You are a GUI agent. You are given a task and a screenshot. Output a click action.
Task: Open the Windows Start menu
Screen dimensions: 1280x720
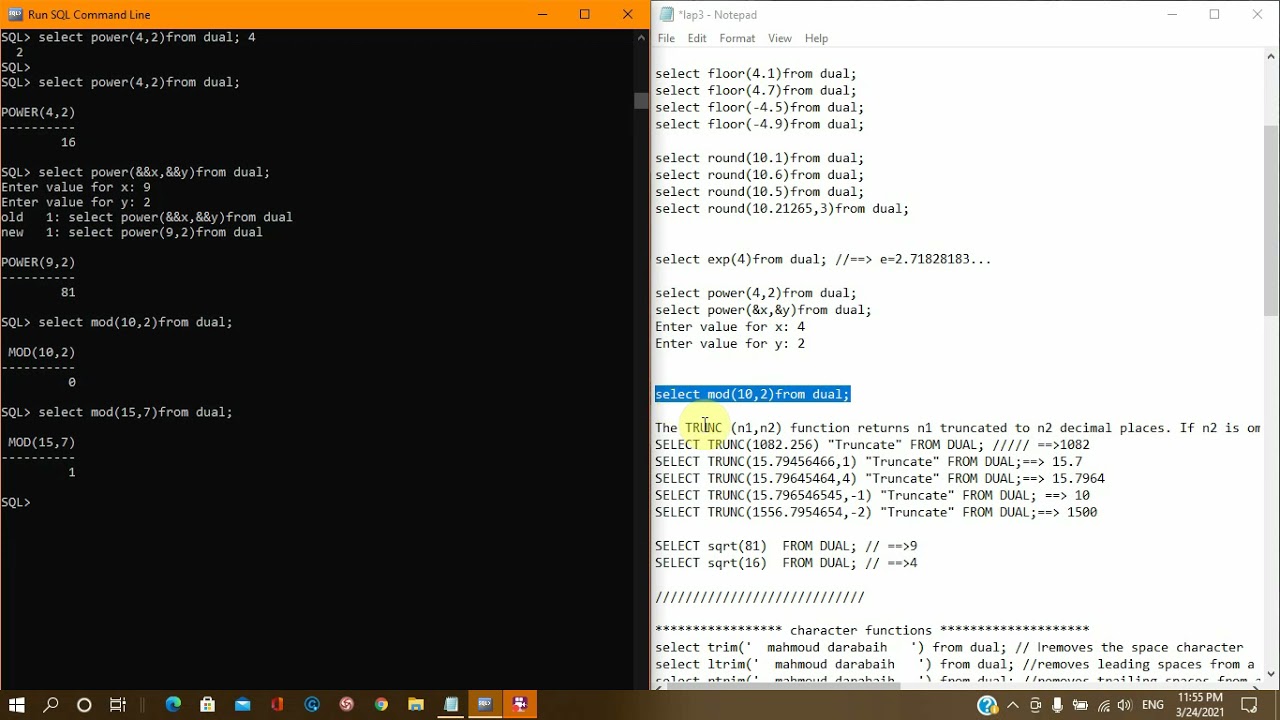[17, 705]
